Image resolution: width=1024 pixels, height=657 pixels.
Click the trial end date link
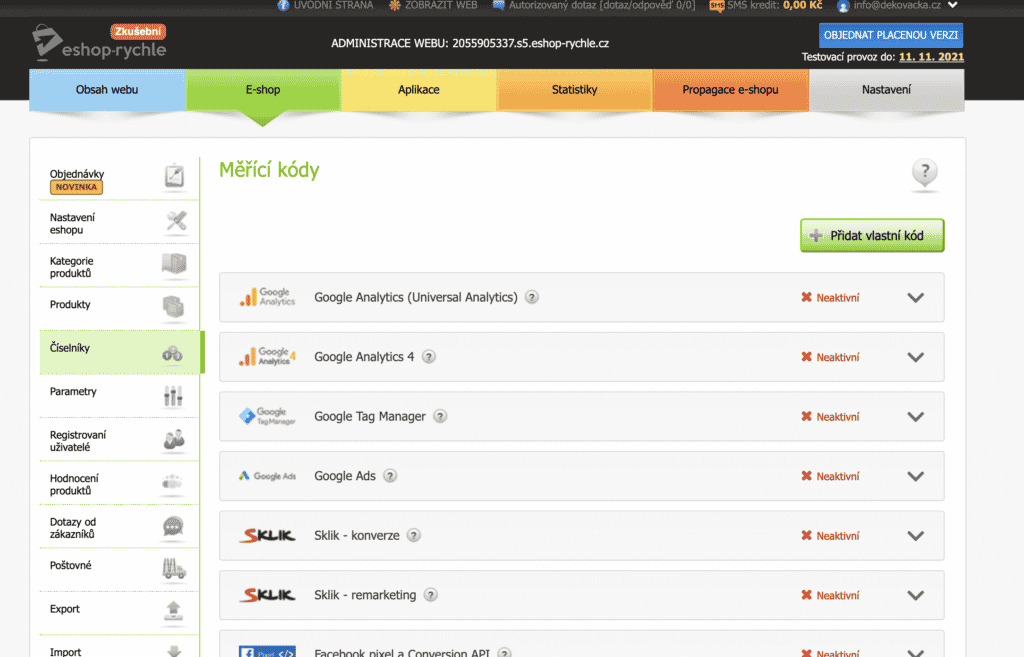tap(931, 57)
